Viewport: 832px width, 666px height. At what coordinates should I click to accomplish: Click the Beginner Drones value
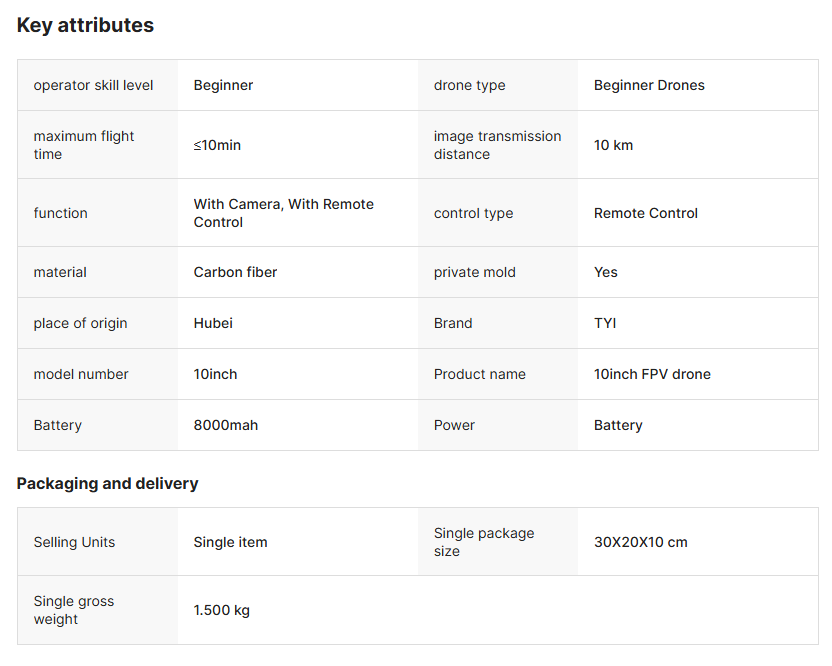[x=649, y=86]
